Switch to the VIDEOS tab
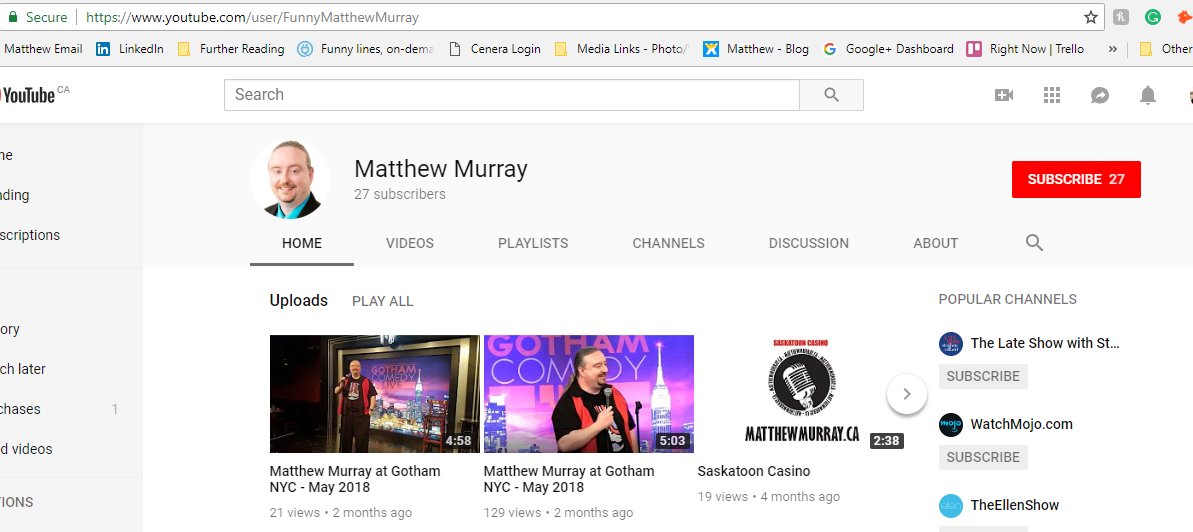 coord(409,244)
